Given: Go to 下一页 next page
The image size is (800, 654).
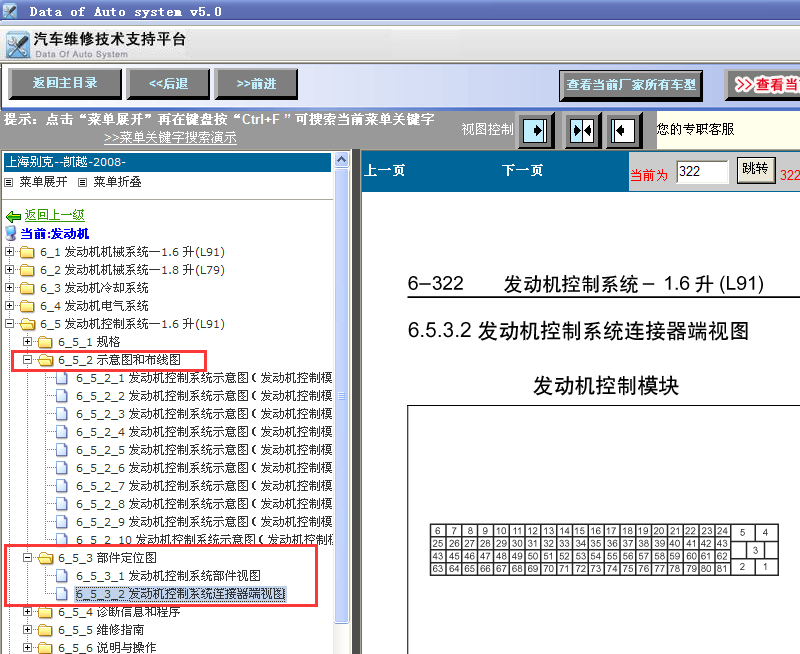Looking at the screenshot, I should (522, 170).
